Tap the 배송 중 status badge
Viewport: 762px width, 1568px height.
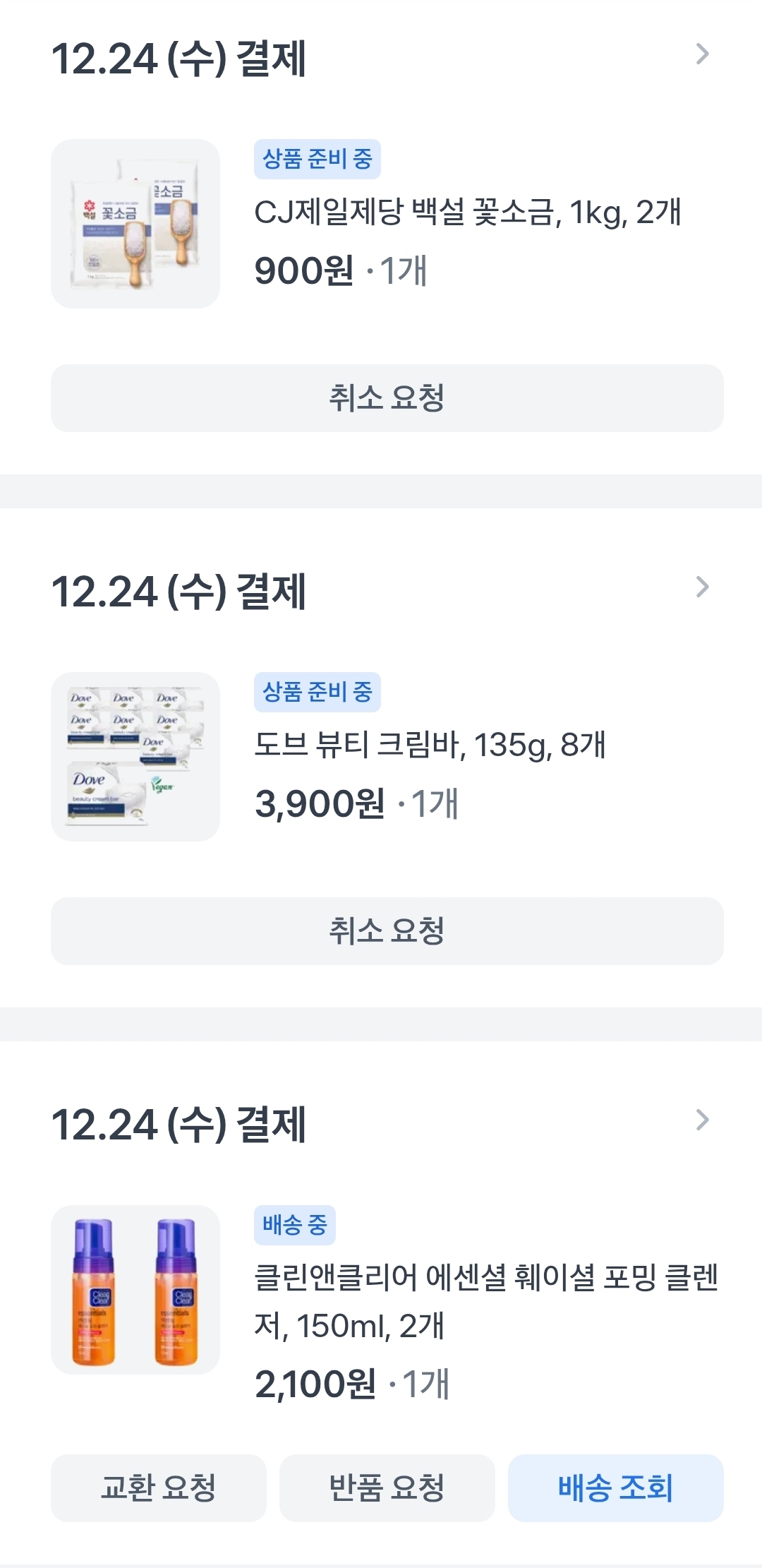[295, 1225]
